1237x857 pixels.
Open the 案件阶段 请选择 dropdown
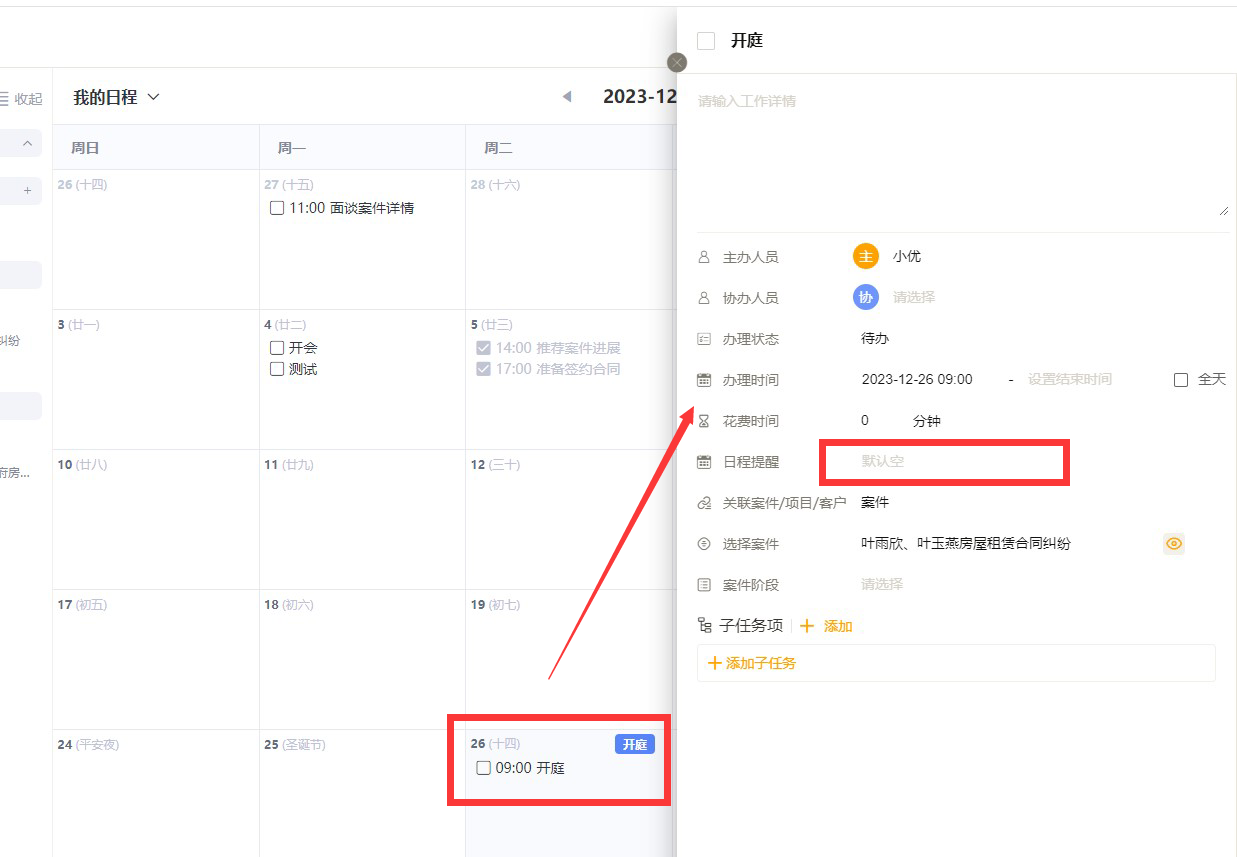[882, 584]
